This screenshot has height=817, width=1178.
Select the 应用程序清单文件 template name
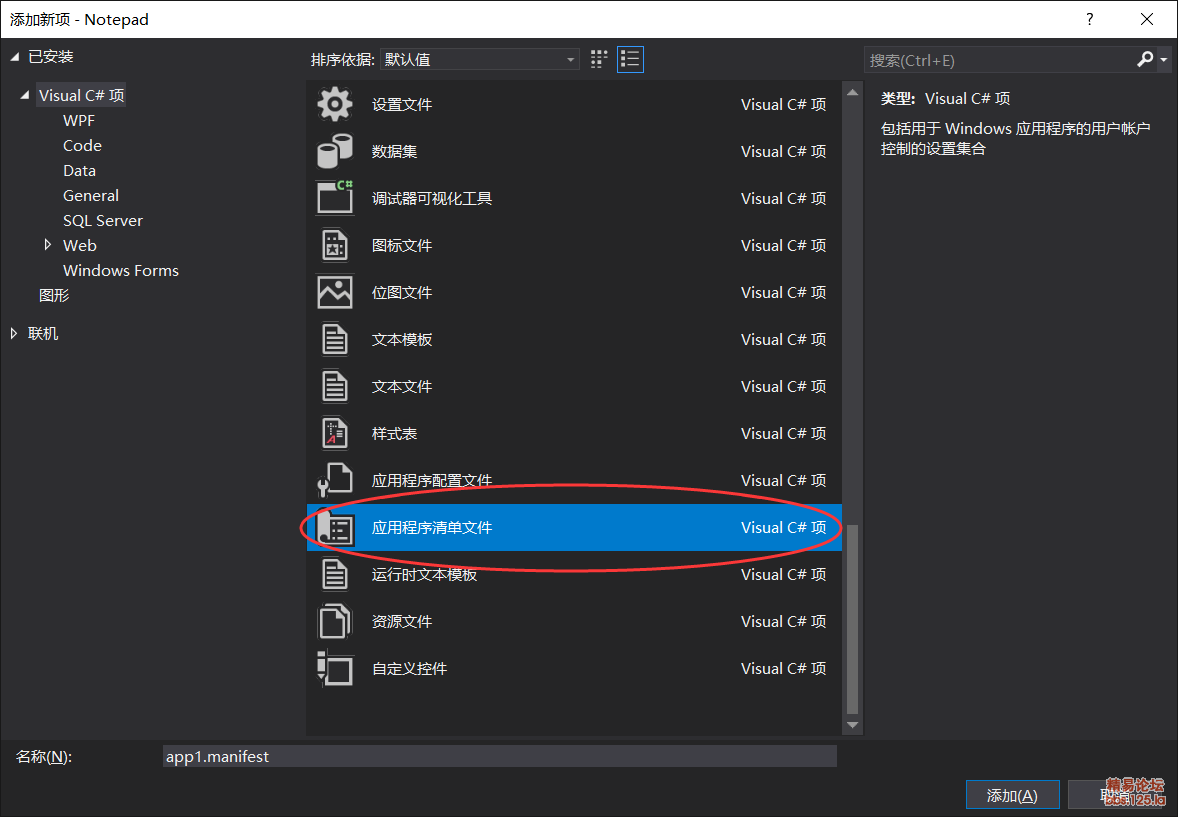tap(432, 527)
